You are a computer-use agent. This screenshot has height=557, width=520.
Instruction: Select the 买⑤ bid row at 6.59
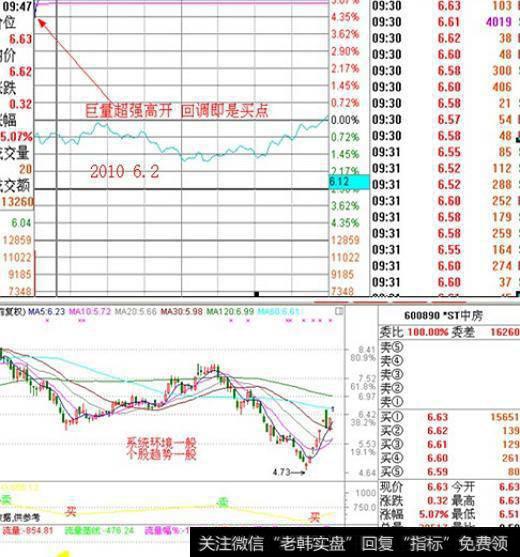450,472
